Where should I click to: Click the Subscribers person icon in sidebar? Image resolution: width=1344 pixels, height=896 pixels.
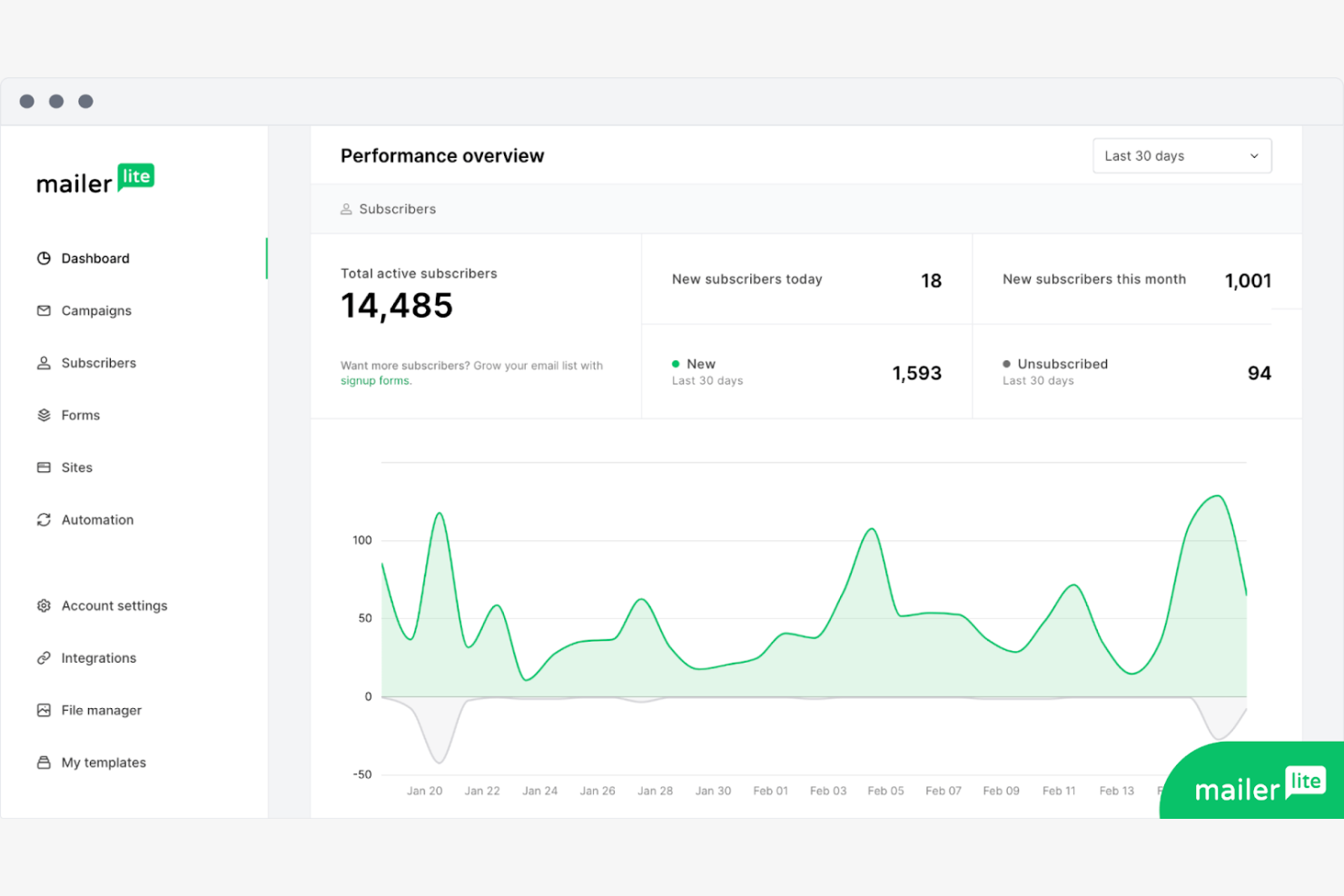(44, 363)
